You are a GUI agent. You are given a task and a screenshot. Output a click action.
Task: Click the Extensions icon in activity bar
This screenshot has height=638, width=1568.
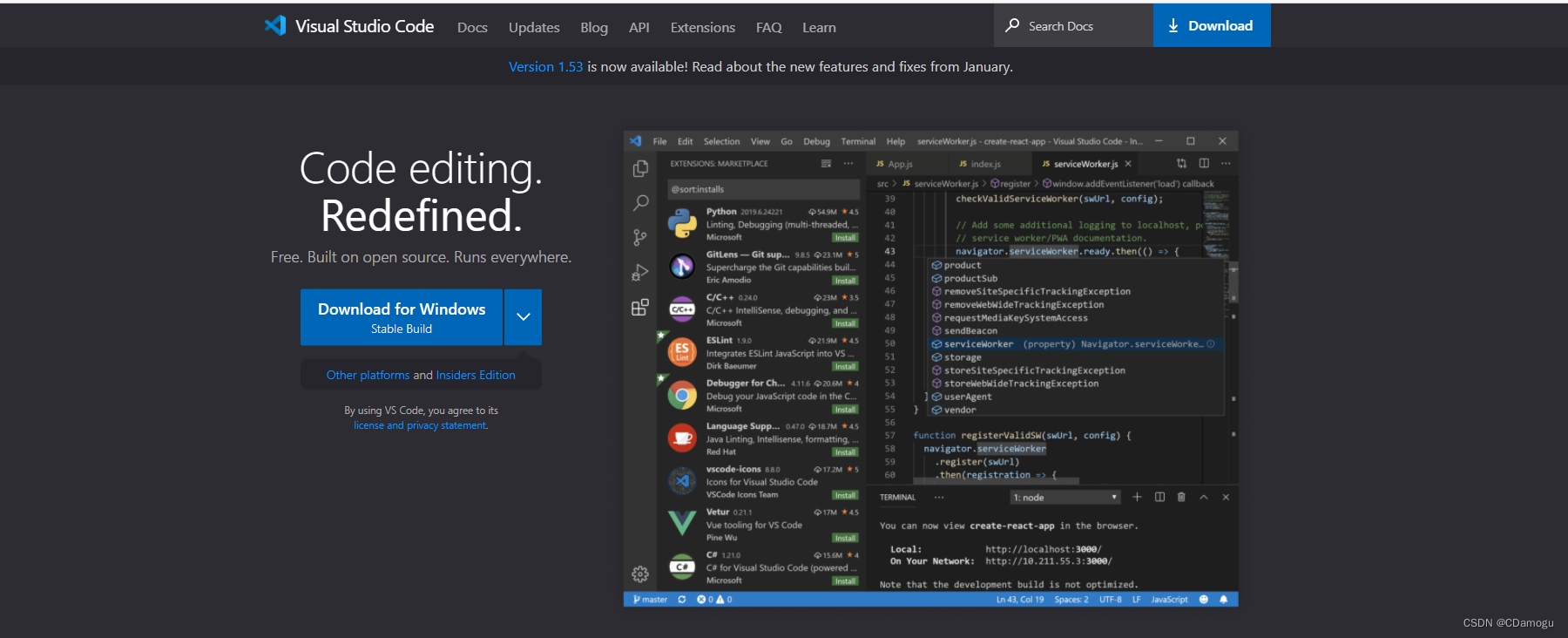click(640, 307)
